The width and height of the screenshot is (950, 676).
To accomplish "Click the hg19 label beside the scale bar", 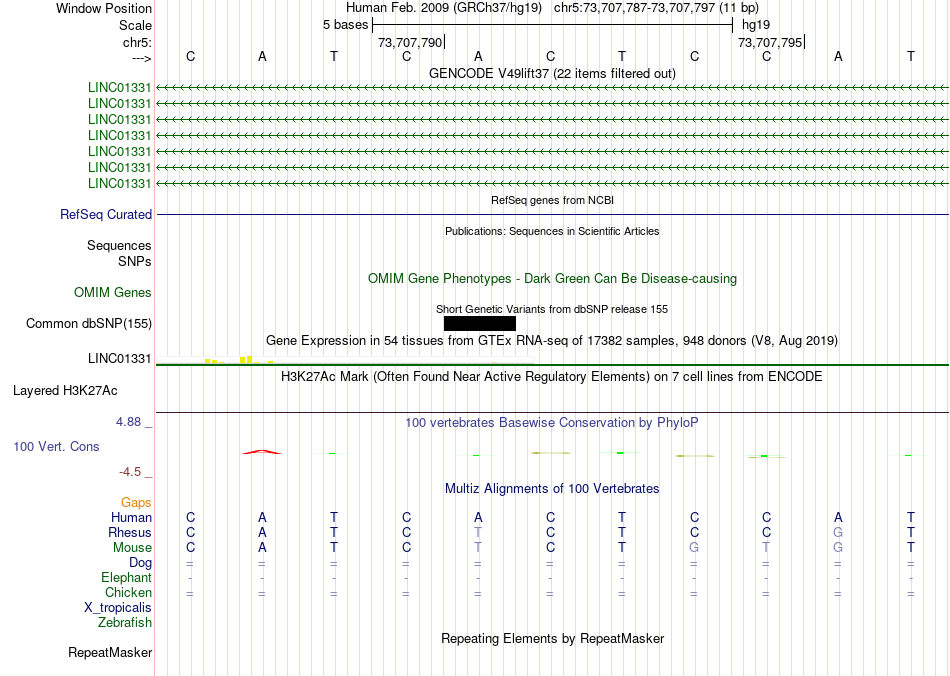I will [756, 25].
